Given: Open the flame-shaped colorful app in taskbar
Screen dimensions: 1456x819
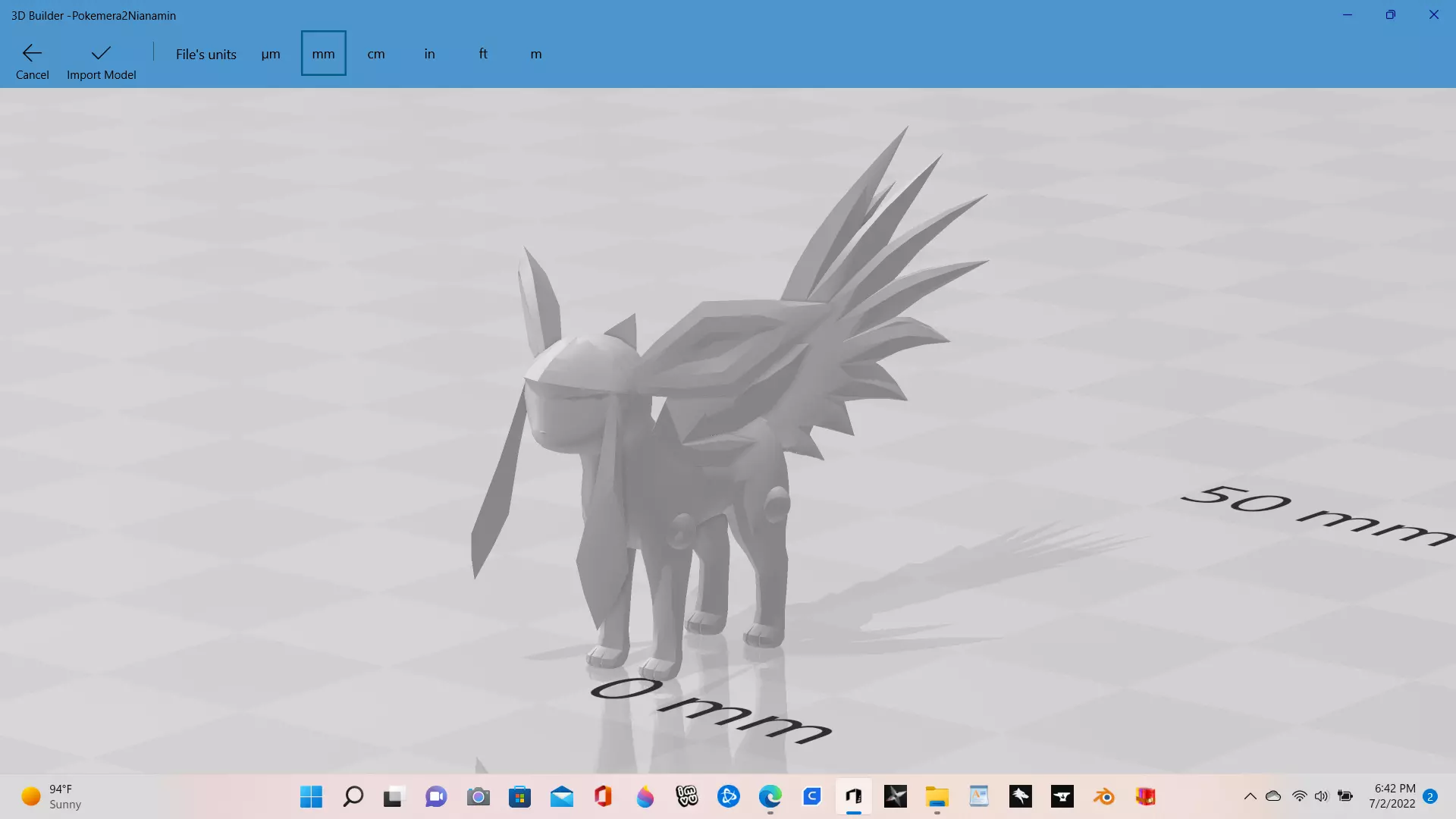Looking at the screenshot, I should click(x=645, y=796).
